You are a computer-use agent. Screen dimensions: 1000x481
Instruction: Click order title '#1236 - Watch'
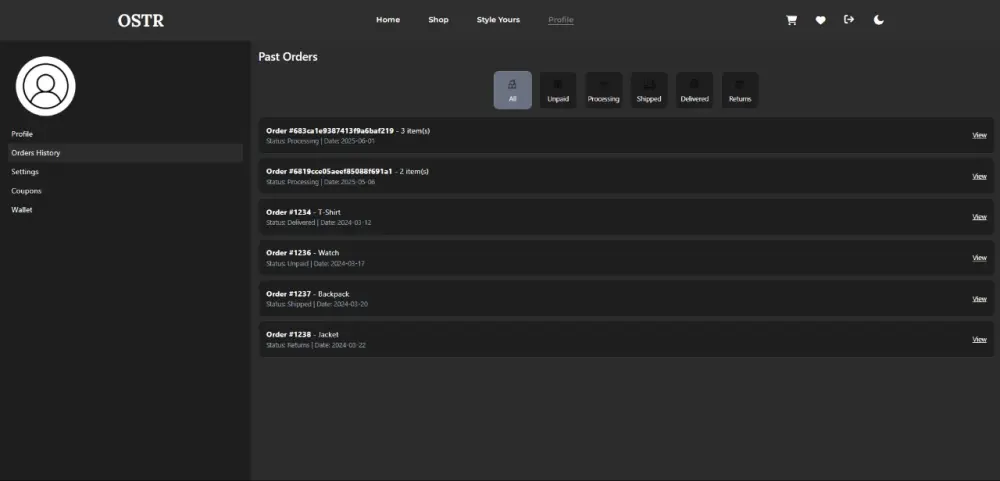[x=302, y=253]
